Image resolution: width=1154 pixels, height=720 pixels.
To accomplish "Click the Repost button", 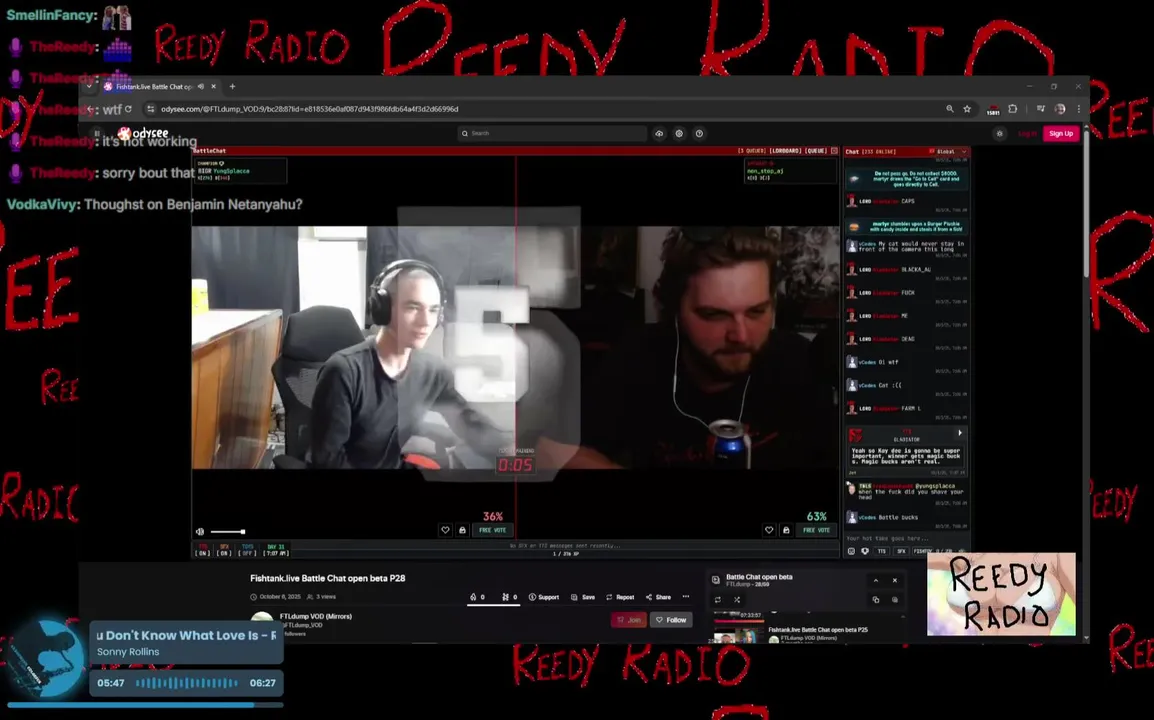I will [620, 597].
